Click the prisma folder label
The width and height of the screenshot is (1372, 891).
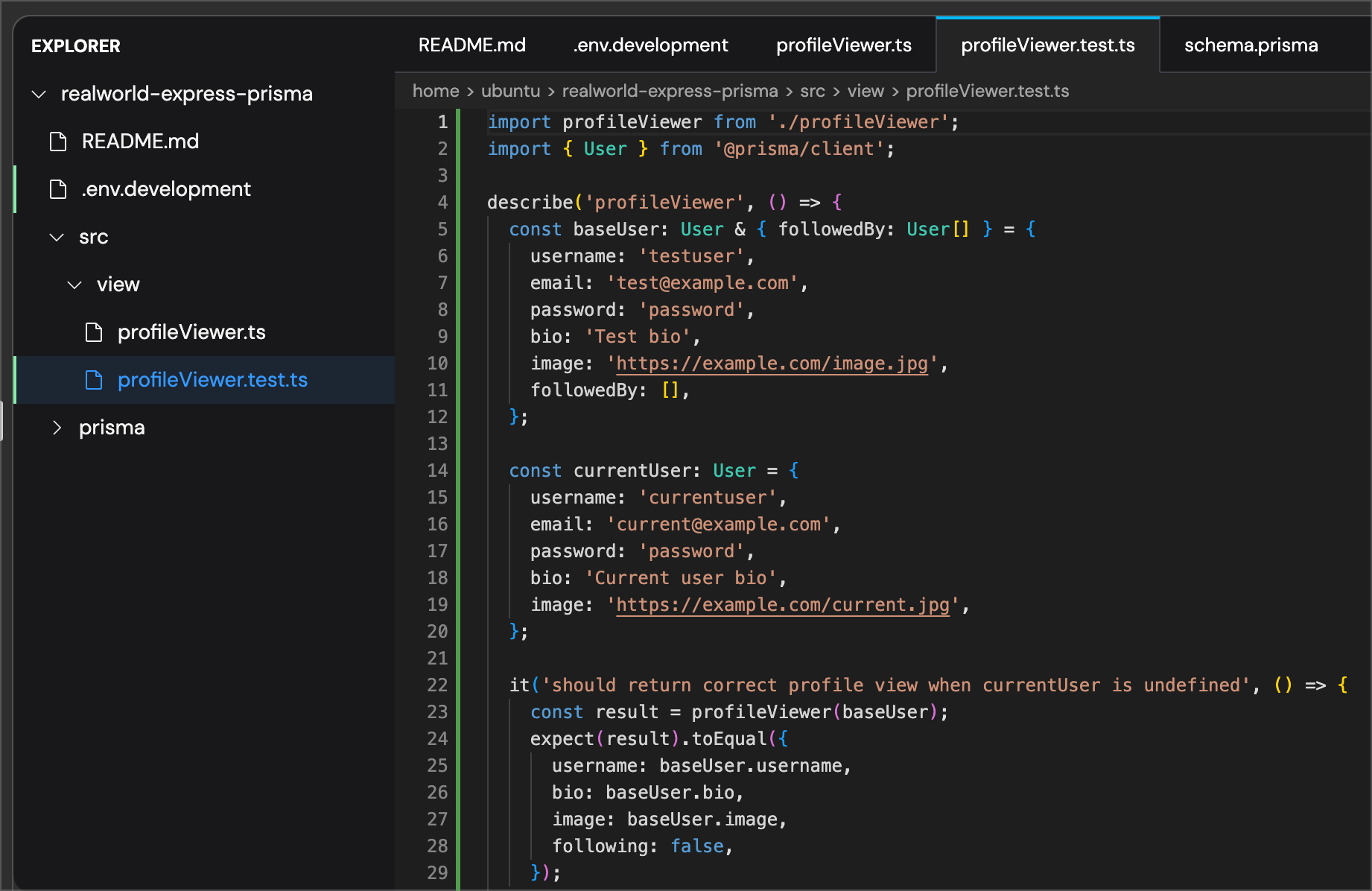(112, 428)
